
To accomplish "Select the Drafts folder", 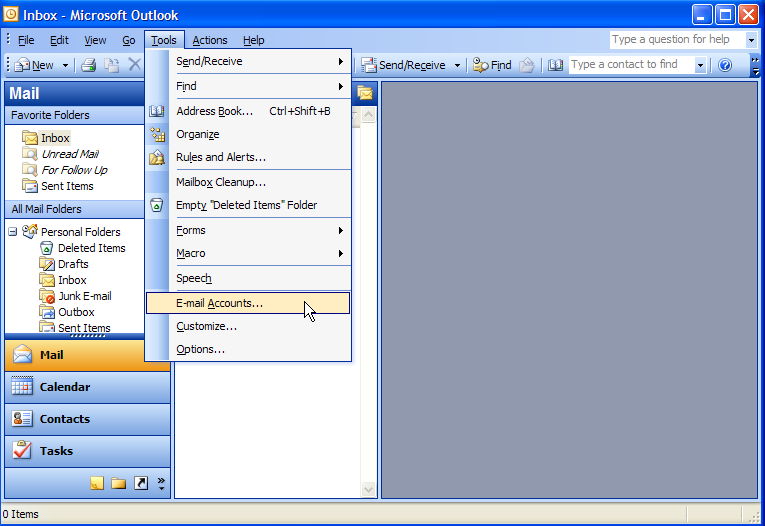I will tap(73, 264).
